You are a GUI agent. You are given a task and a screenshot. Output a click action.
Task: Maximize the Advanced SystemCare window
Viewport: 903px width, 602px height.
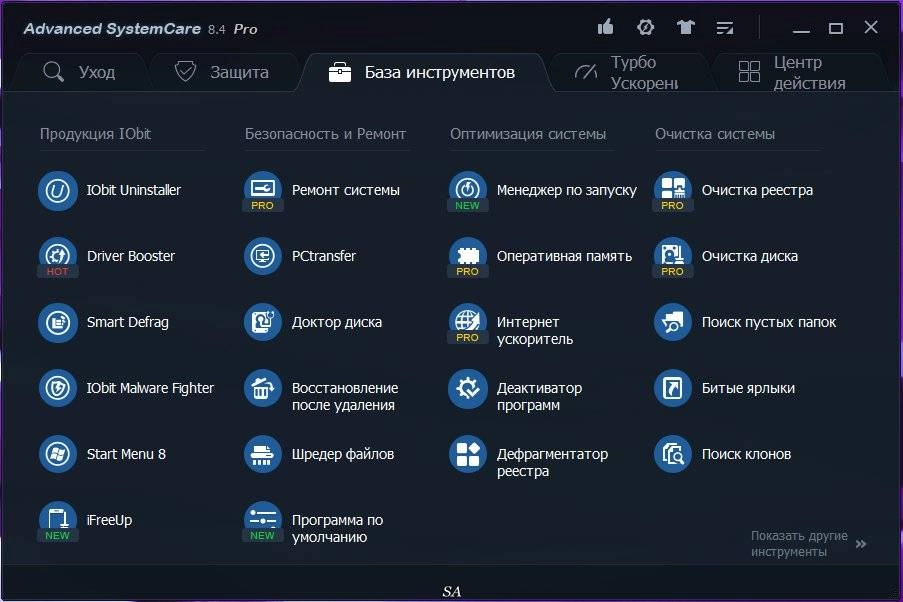pos(836,28)
